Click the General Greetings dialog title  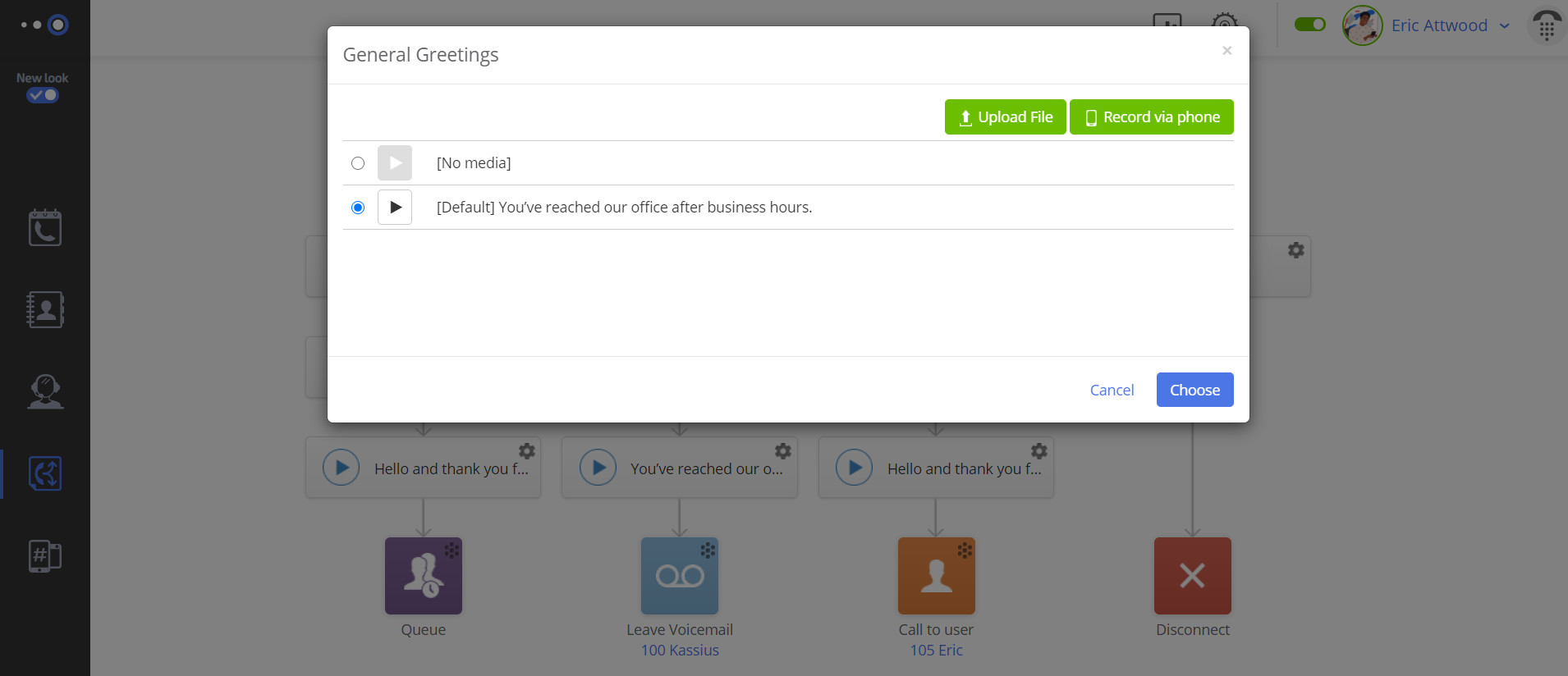420,55
